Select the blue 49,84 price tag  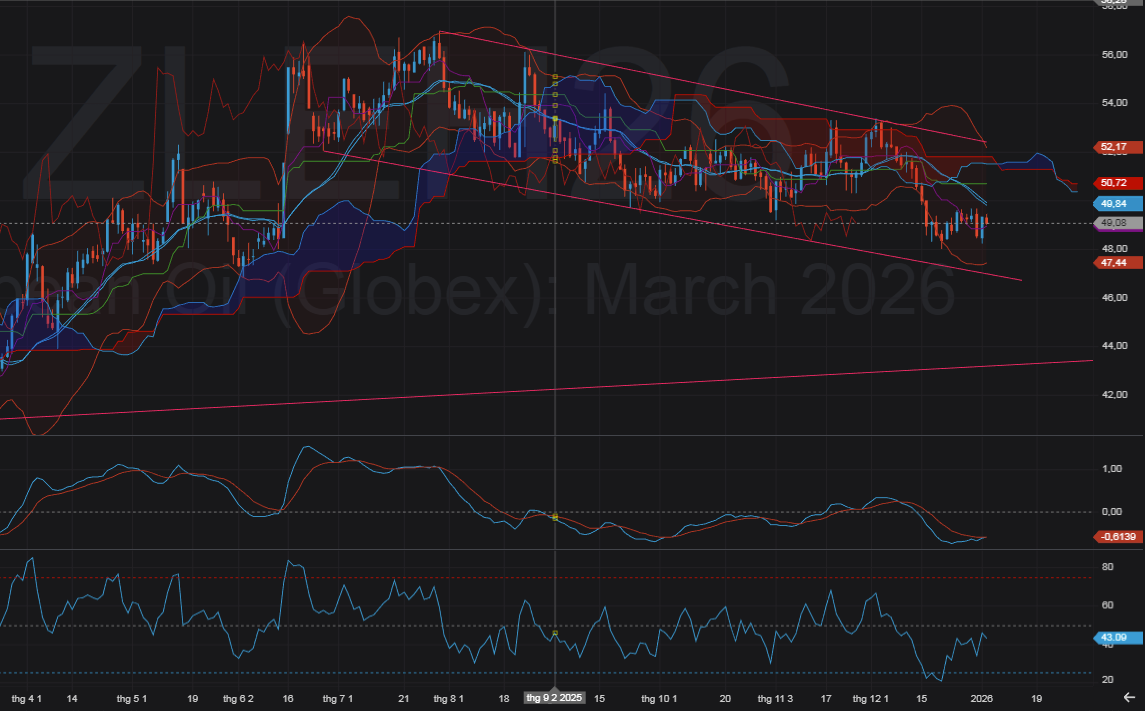click(x=1113, y=203)
